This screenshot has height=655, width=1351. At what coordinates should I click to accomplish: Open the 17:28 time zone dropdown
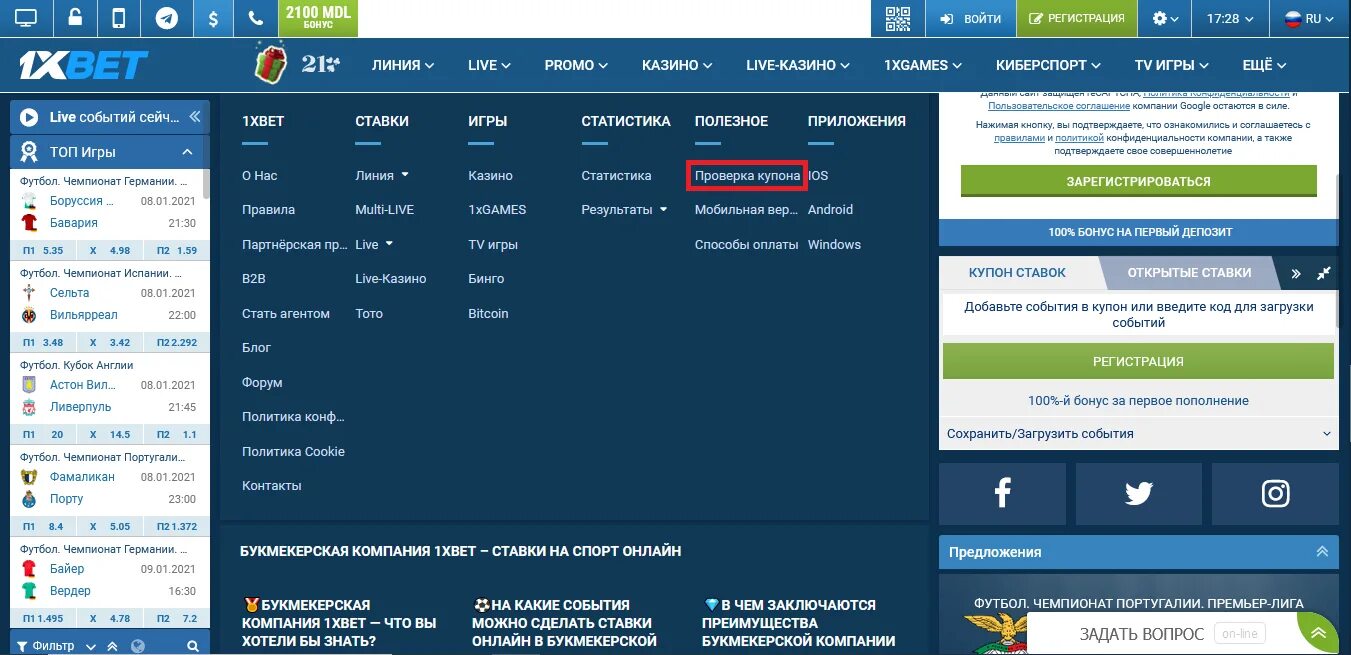[x=1230, y=18]
